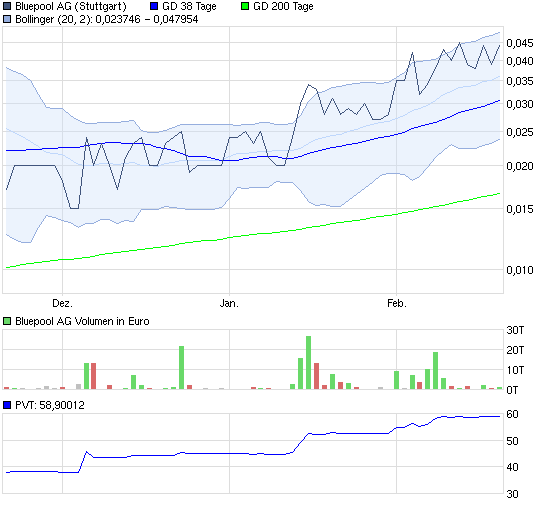Click the 0,020 price axis label

520,166
